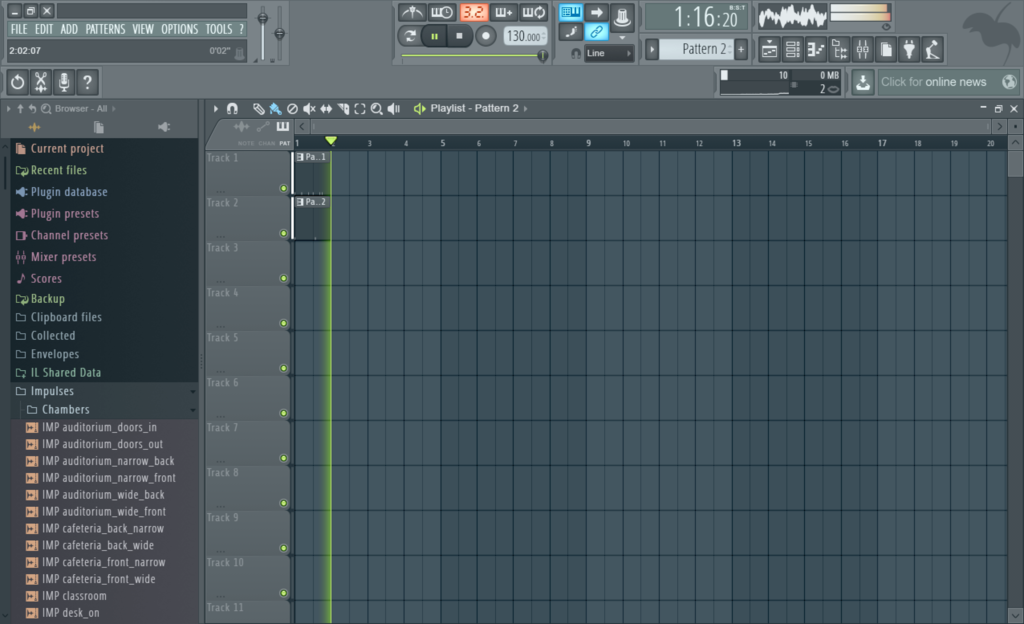Screen dimensions: 1024x624
Task: Toggle Playlist magnet snap icon
Action: coord(232,109)
